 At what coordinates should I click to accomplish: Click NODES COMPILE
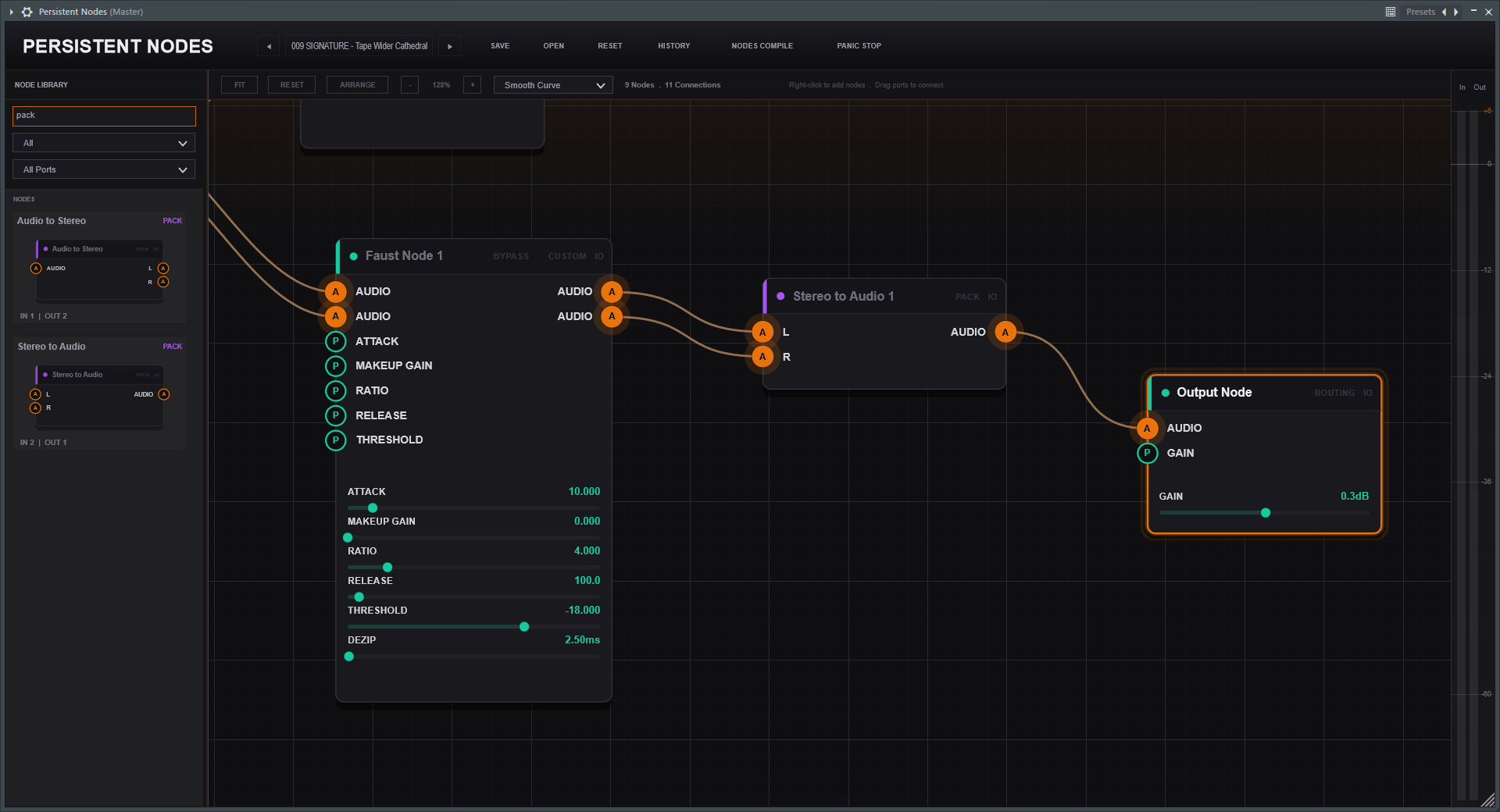(762, 46)
